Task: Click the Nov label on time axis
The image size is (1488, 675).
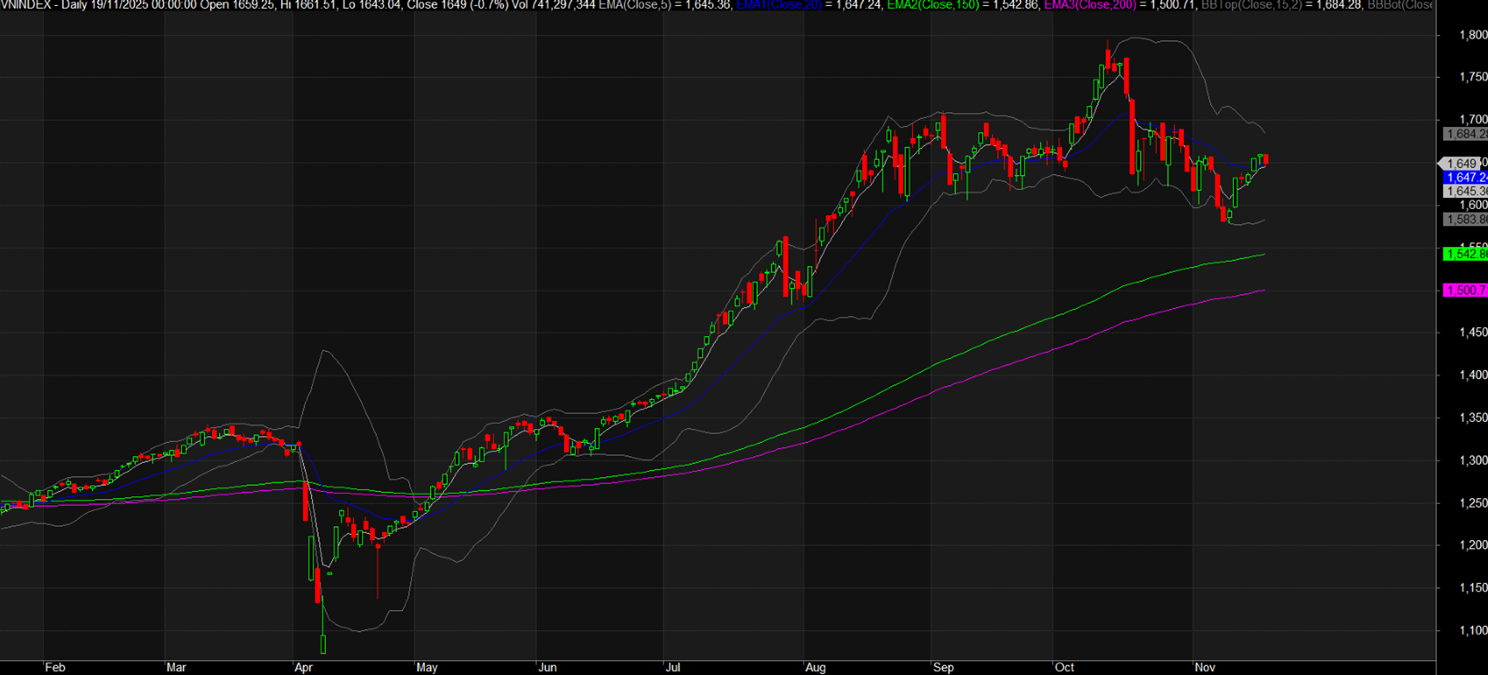Action: [1205, 666]
